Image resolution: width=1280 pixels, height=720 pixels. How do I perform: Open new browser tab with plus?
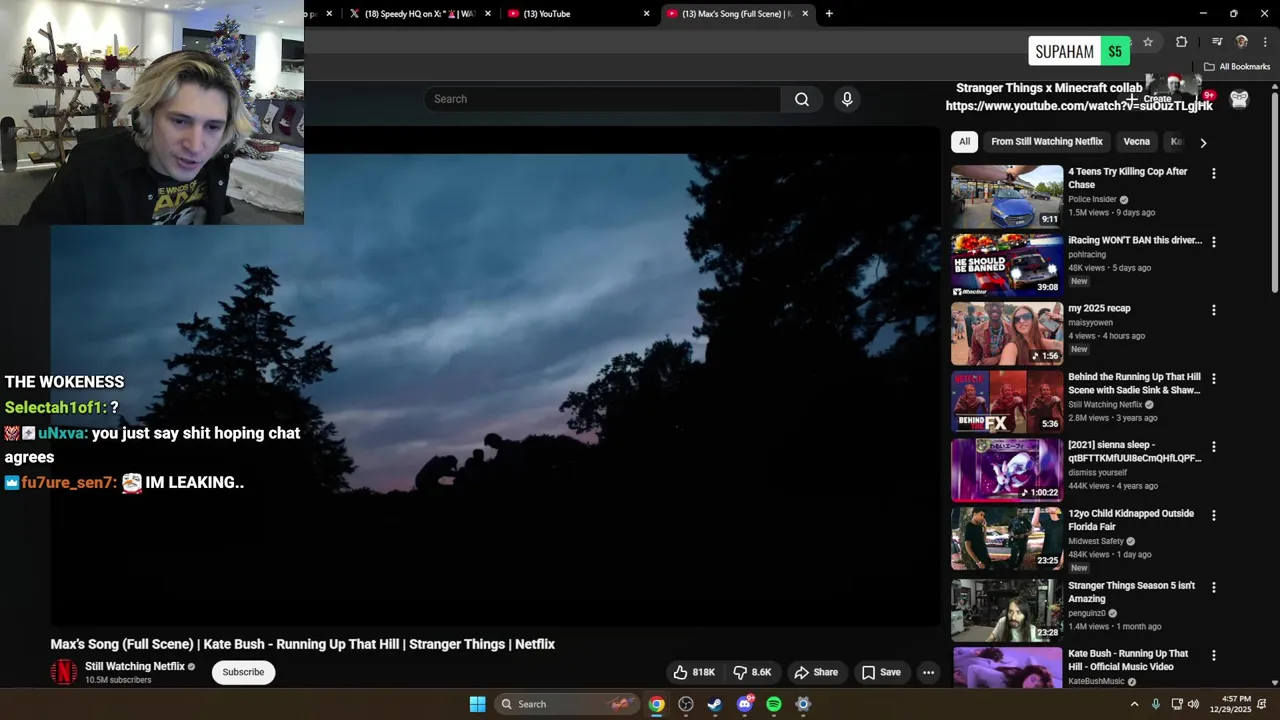pos(829,14)
